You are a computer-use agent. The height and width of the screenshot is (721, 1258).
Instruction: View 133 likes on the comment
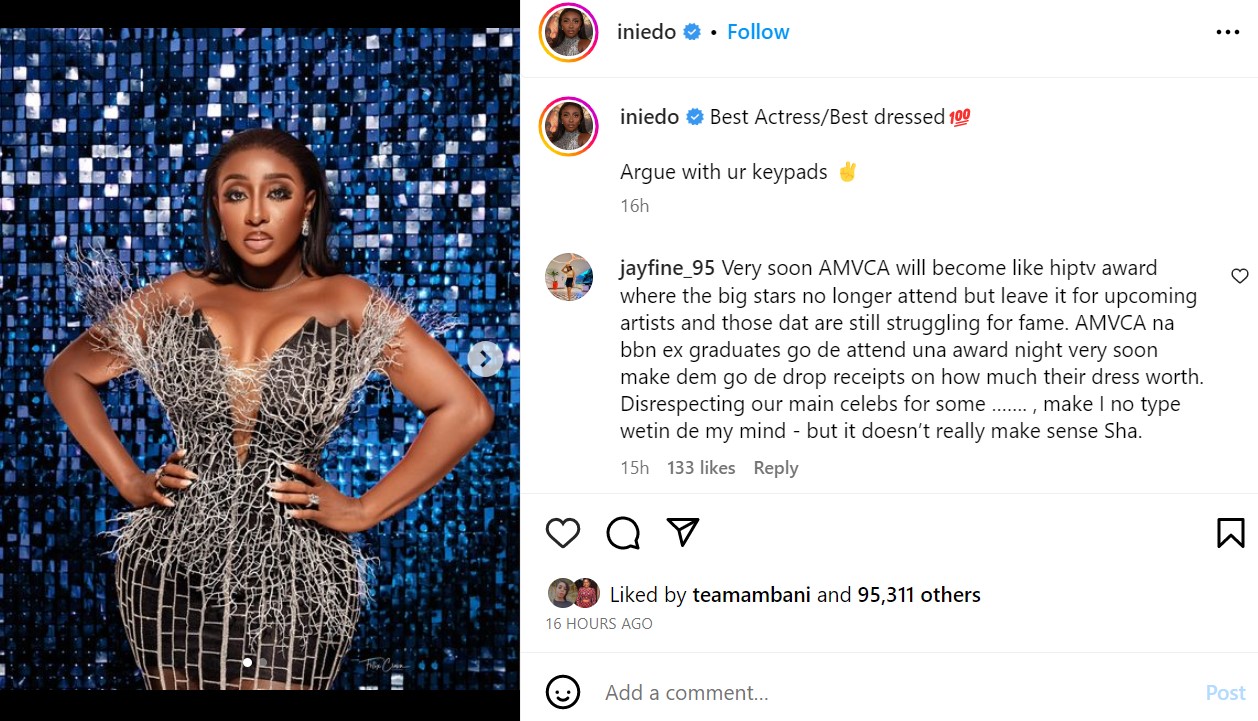click(701, 468)
